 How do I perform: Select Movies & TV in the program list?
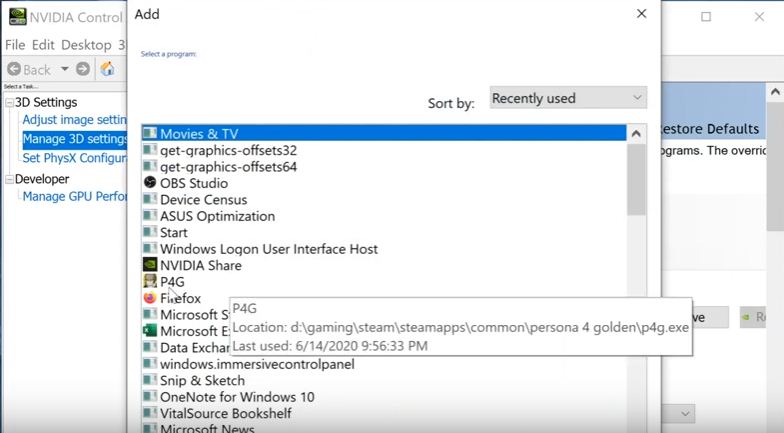[384, 134]
